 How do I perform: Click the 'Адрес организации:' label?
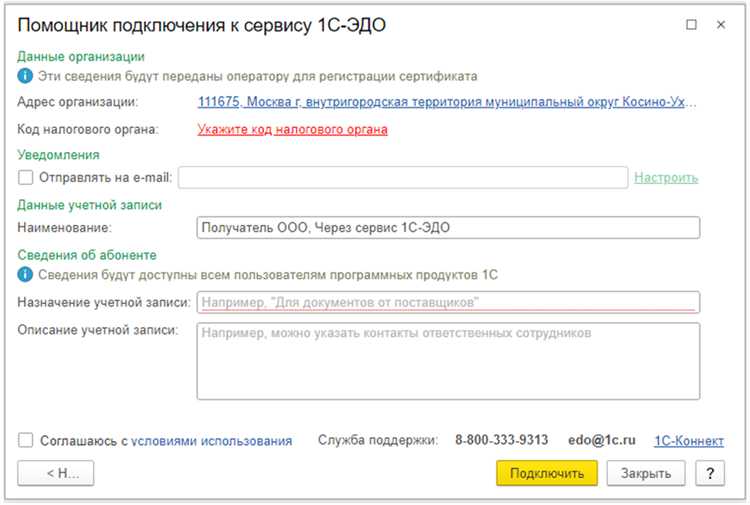point(77,102)
